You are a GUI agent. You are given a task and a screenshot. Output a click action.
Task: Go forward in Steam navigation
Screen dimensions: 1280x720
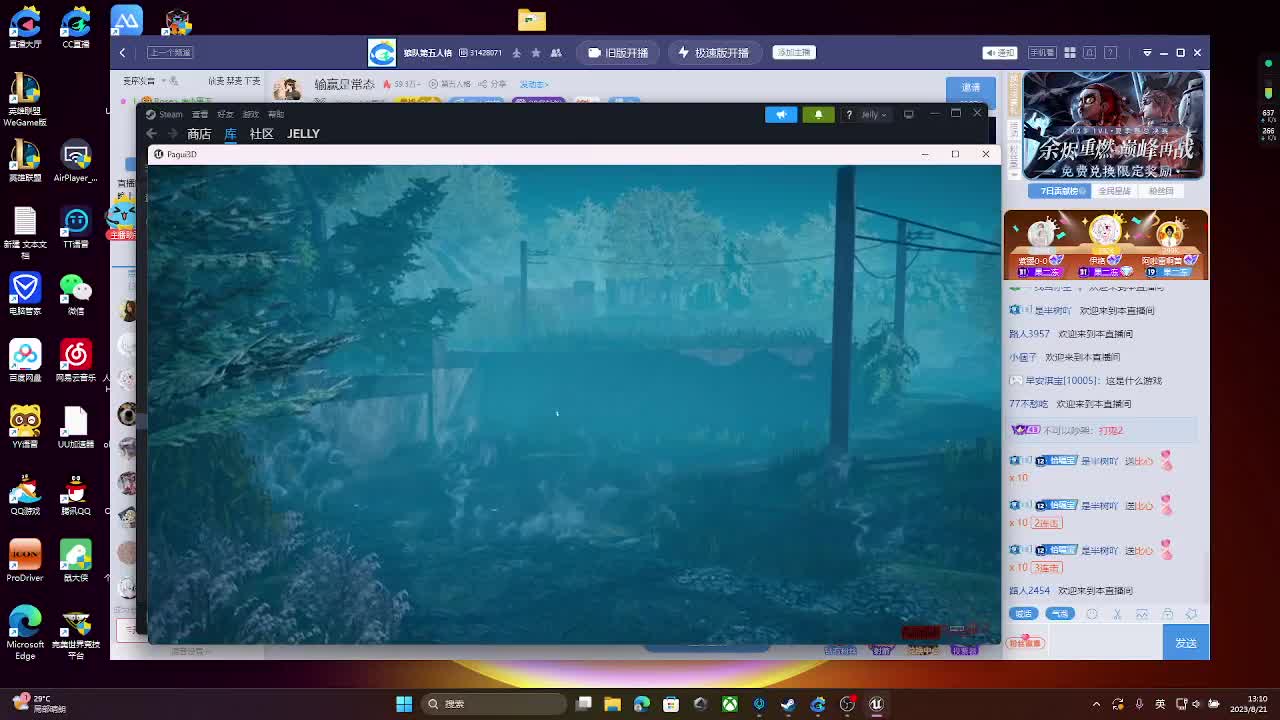point(172,134)
